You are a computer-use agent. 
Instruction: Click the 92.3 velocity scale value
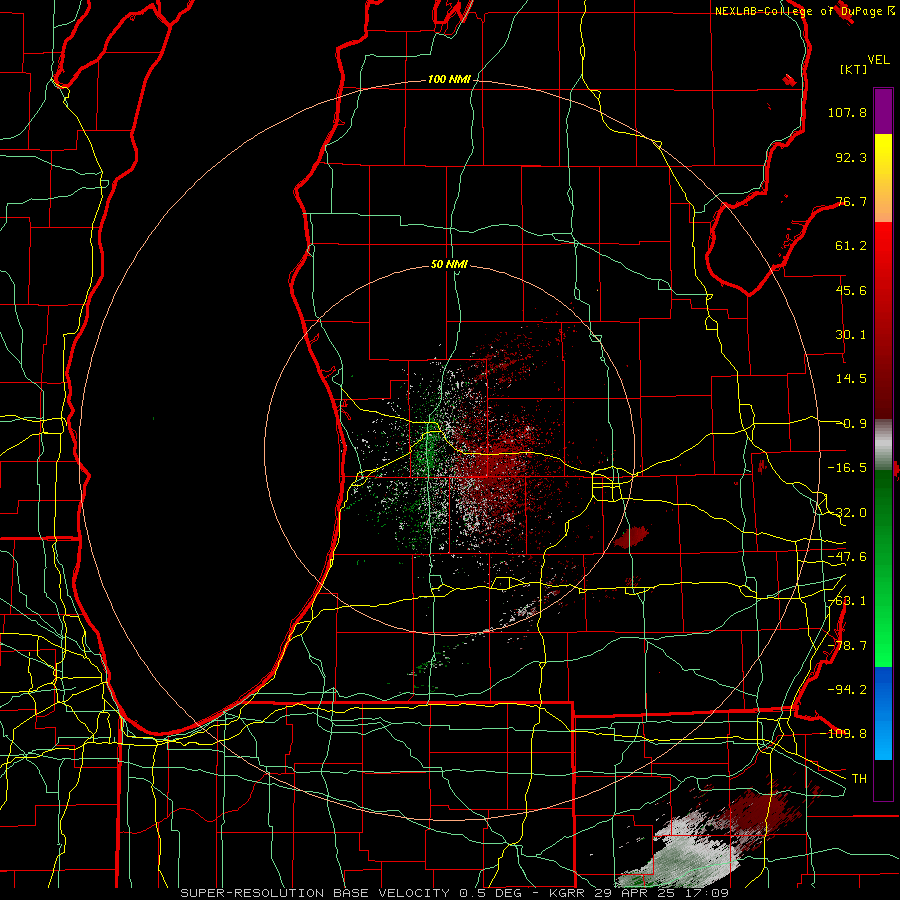click(x=851, y=157)
